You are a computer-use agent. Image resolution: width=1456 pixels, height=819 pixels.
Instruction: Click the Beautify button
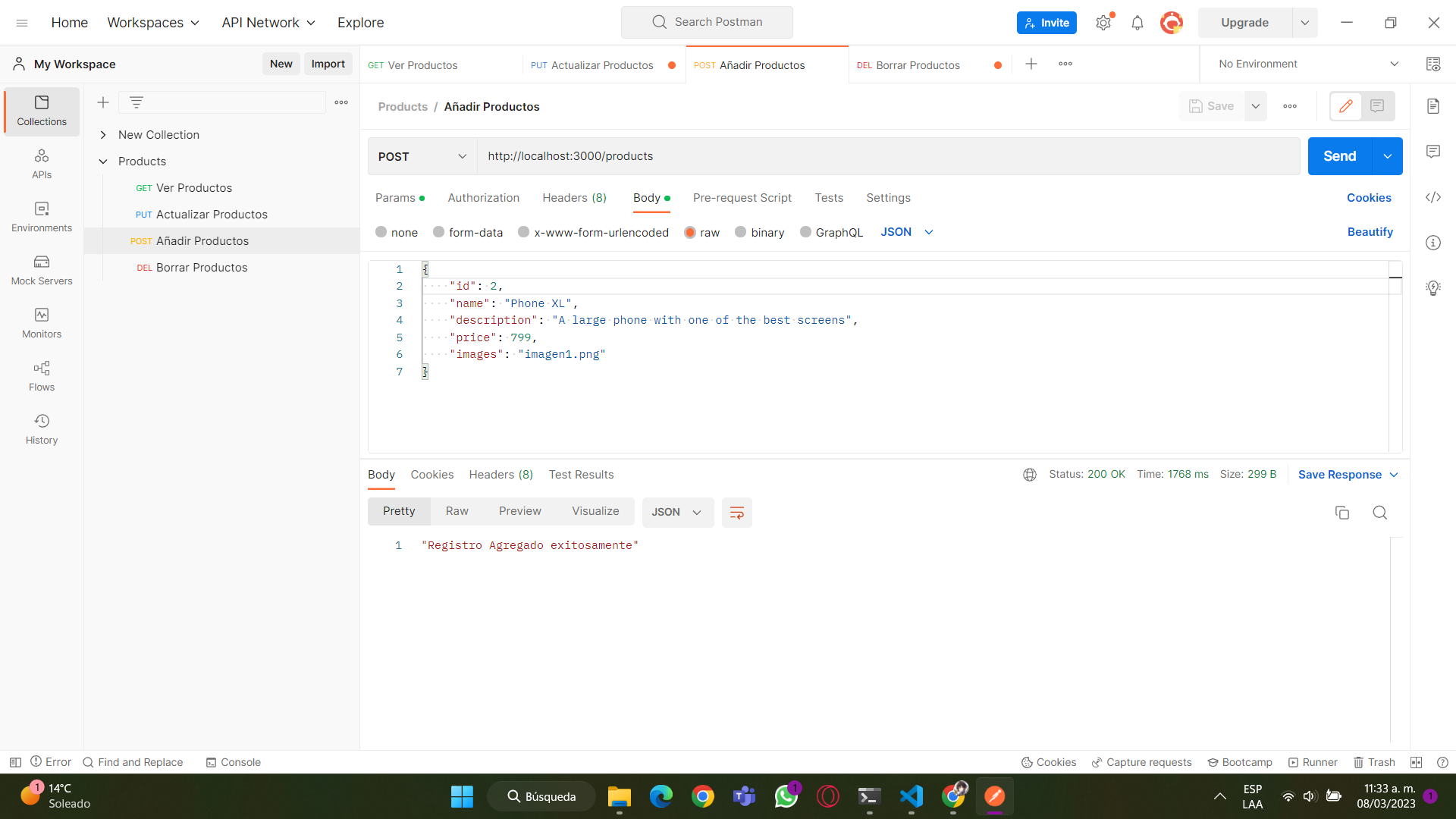[1370, 232]
